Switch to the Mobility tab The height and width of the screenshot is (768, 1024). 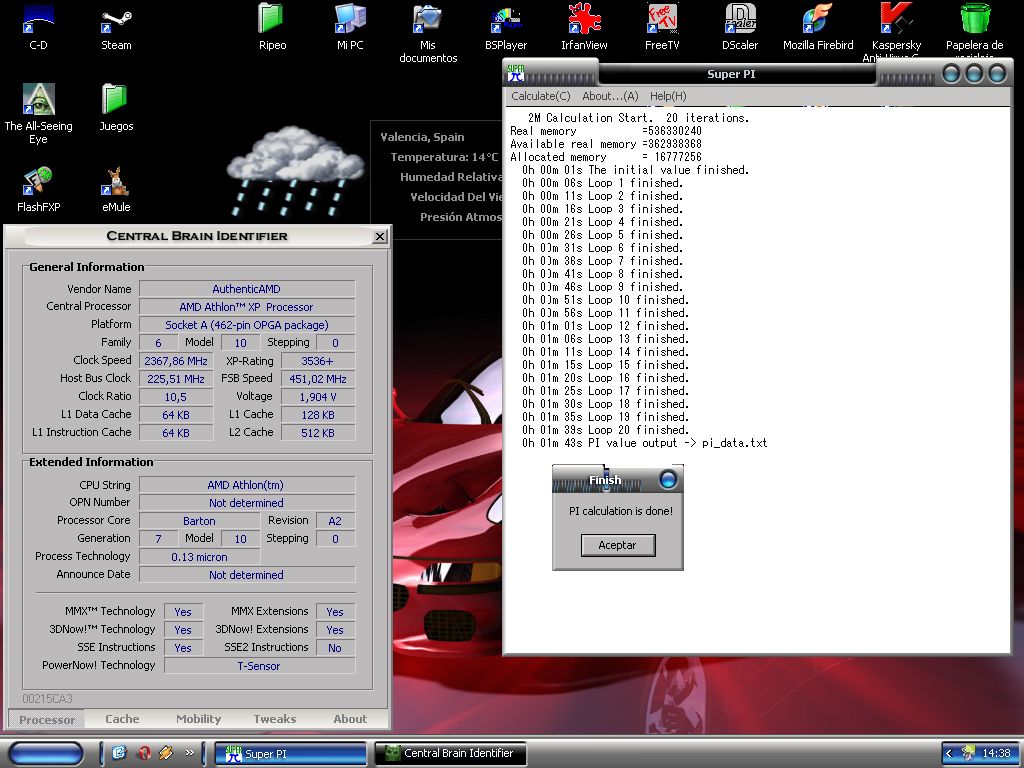click(199, 719)
